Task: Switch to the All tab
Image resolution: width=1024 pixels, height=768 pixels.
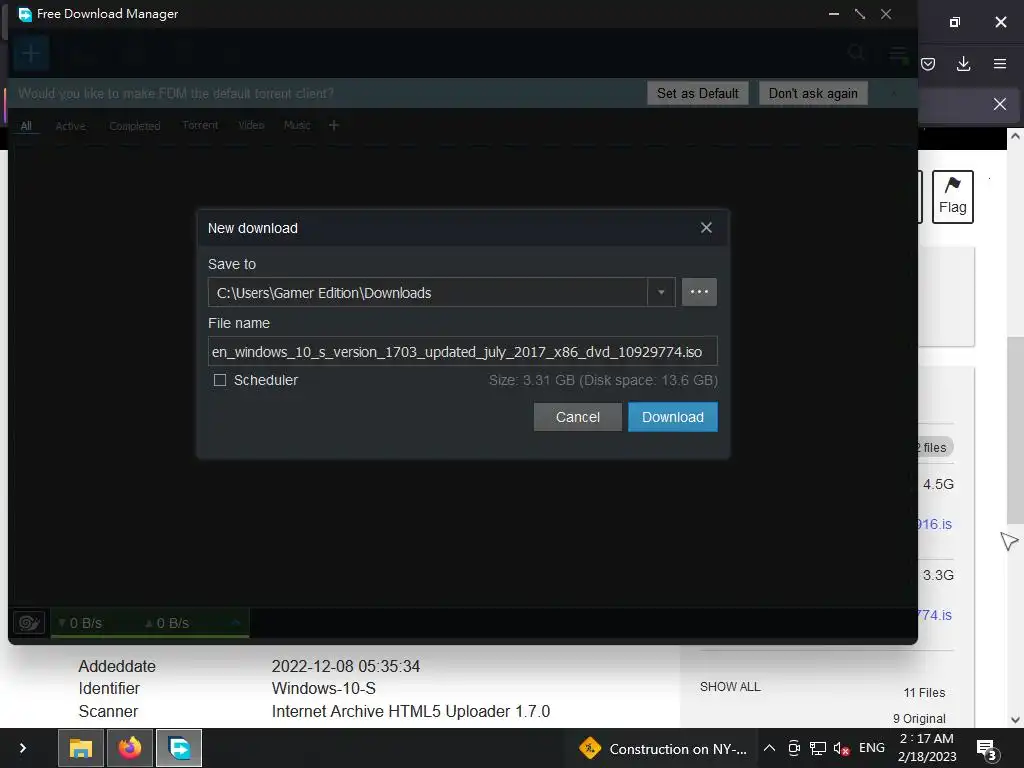Action: click(x=26, y=125)
